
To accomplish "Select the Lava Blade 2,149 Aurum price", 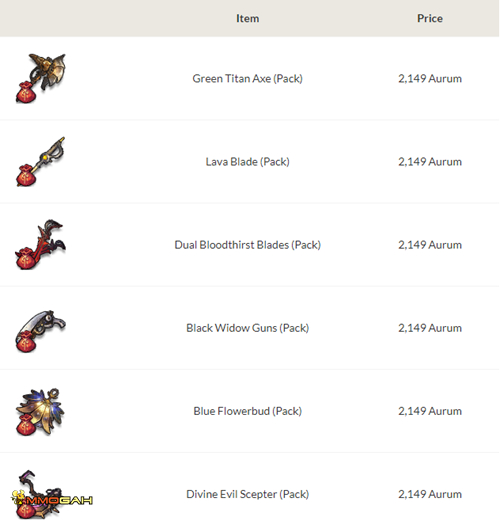I will (x=430, y=162).
